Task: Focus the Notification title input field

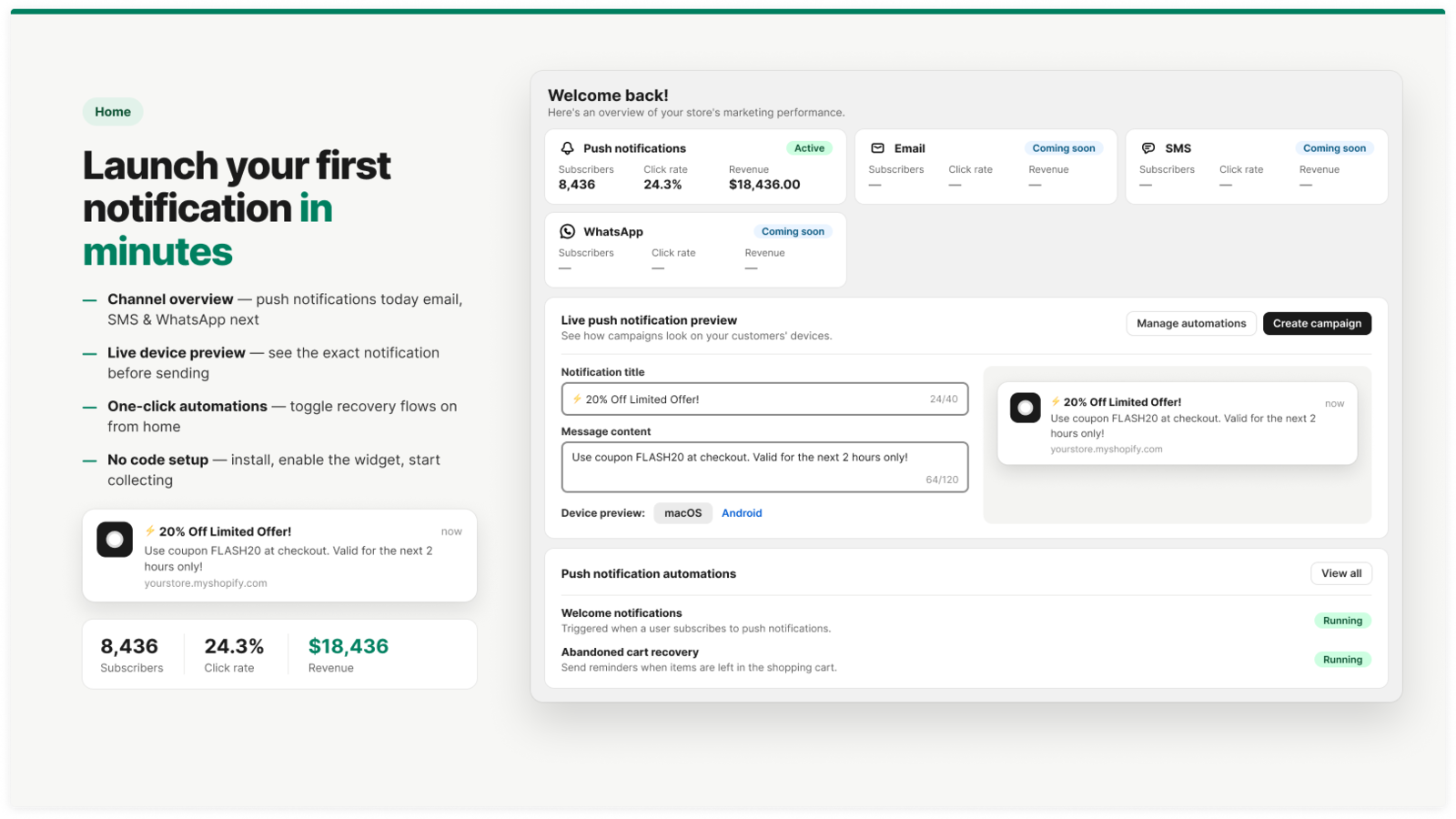Action: point(764,399)
